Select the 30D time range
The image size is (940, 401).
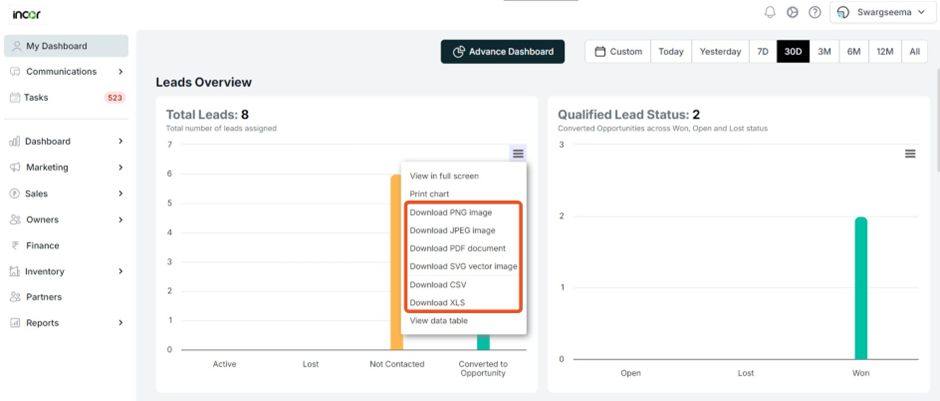(793, 52)
